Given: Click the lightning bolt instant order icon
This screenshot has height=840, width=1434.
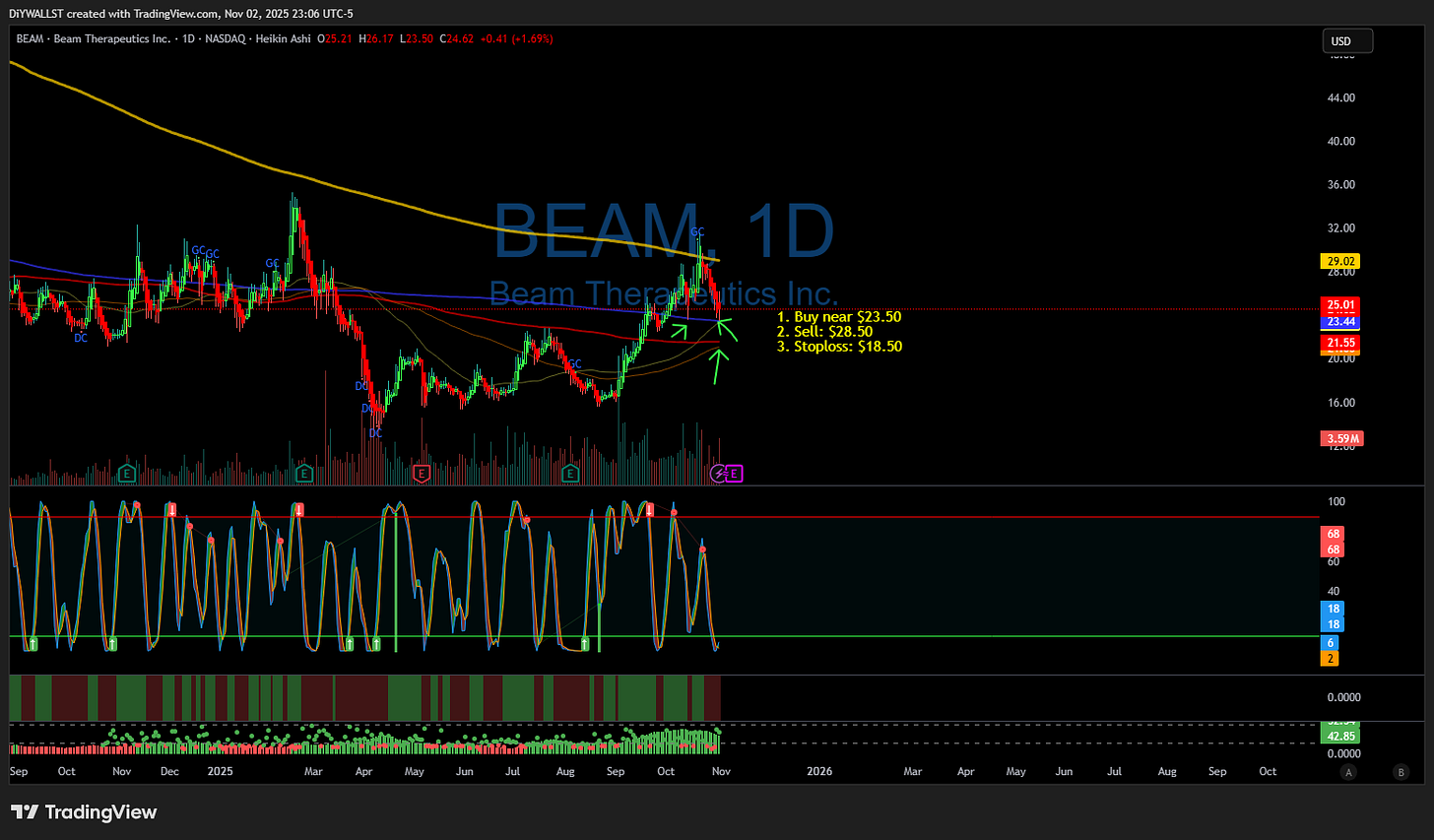Looking at the screenshot, I should [718, 473].
